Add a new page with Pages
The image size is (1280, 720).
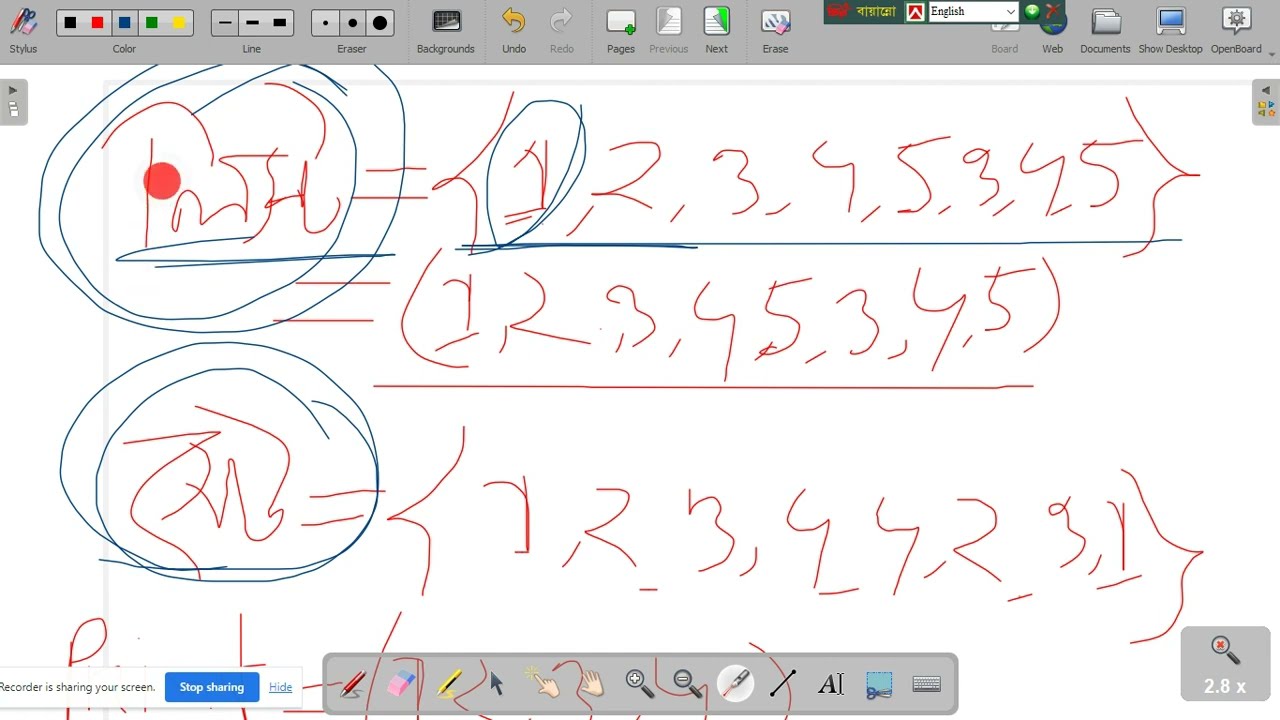pyautogui.click(x=621, y=30)
